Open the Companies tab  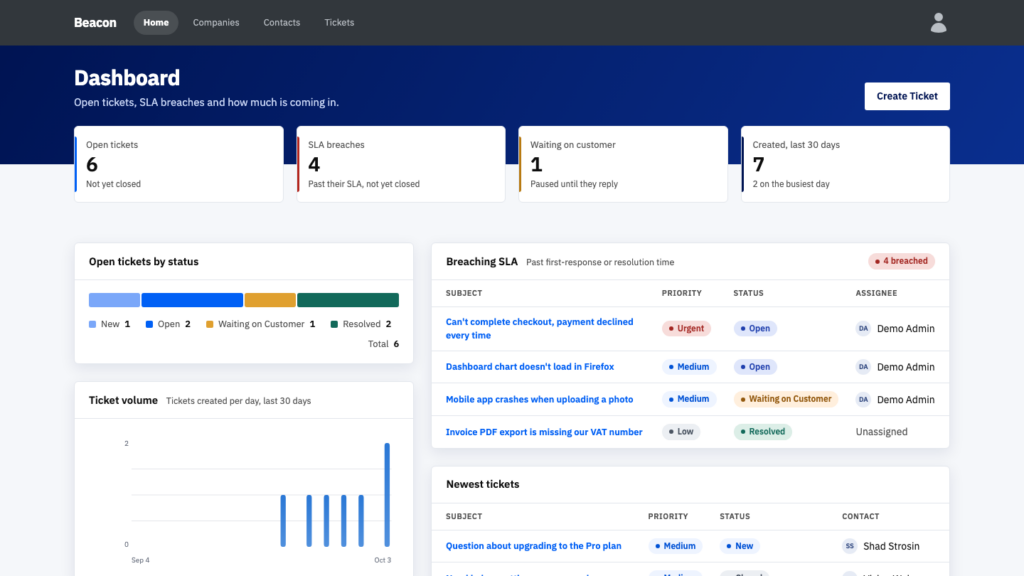(x=216, y=23)
